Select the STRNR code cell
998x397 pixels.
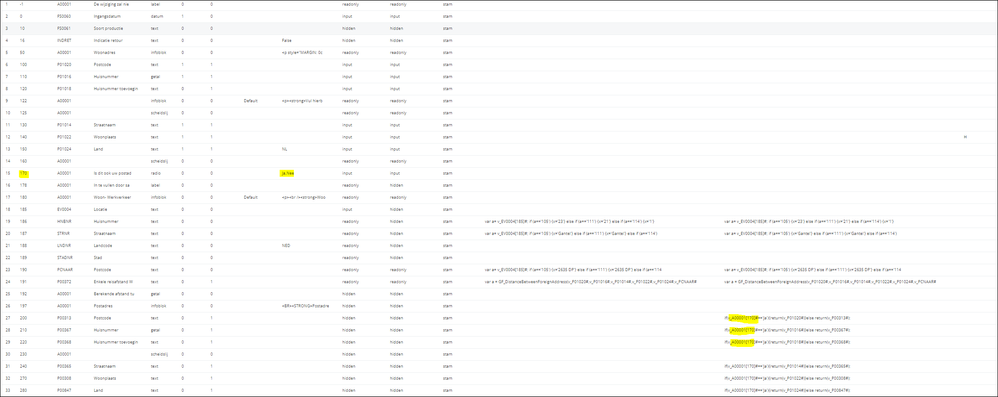pyautogui.click(x=63, y=233)
